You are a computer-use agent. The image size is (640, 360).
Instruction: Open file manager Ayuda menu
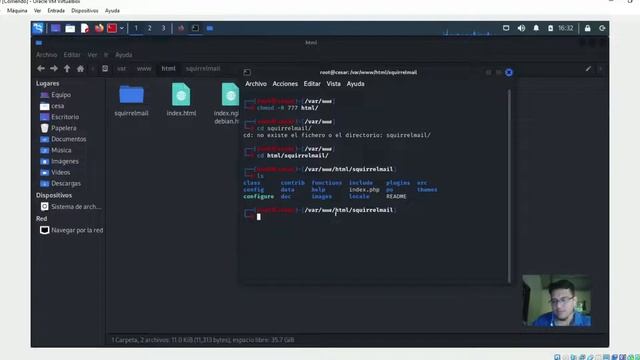(124, 55)
